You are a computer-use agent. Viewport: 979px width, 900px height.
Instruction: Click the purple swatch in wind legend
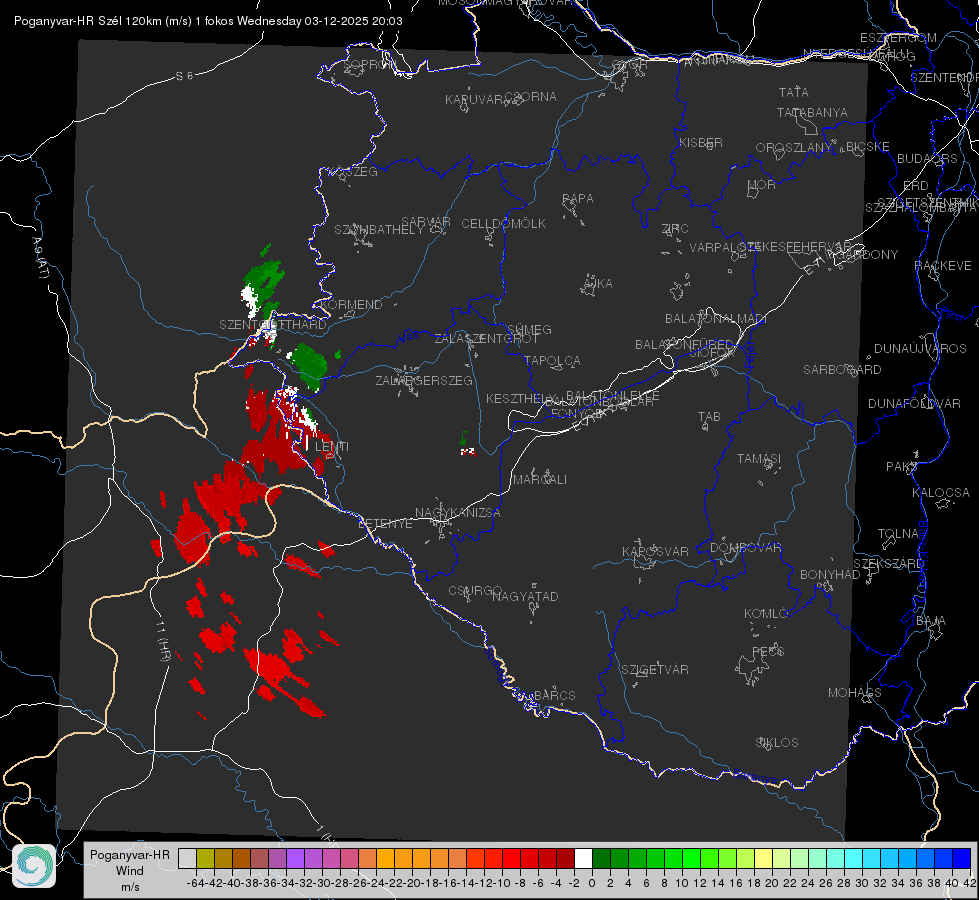point(295,859)
